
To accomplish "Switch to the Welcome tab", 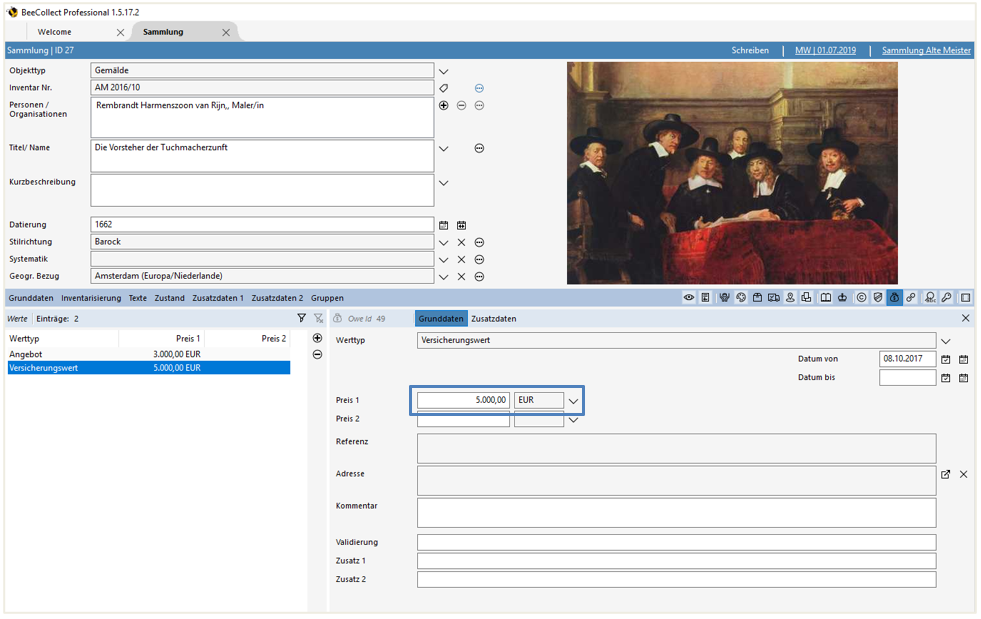I will point(55,32).
